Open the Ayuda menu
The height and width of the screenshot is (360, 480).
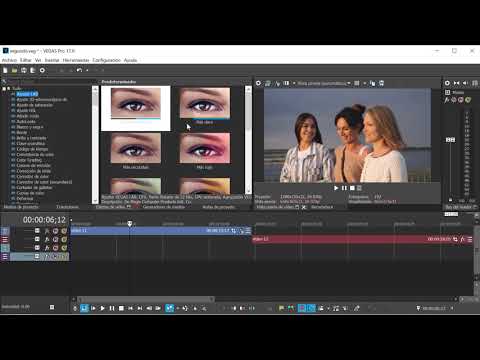point(130,60)
